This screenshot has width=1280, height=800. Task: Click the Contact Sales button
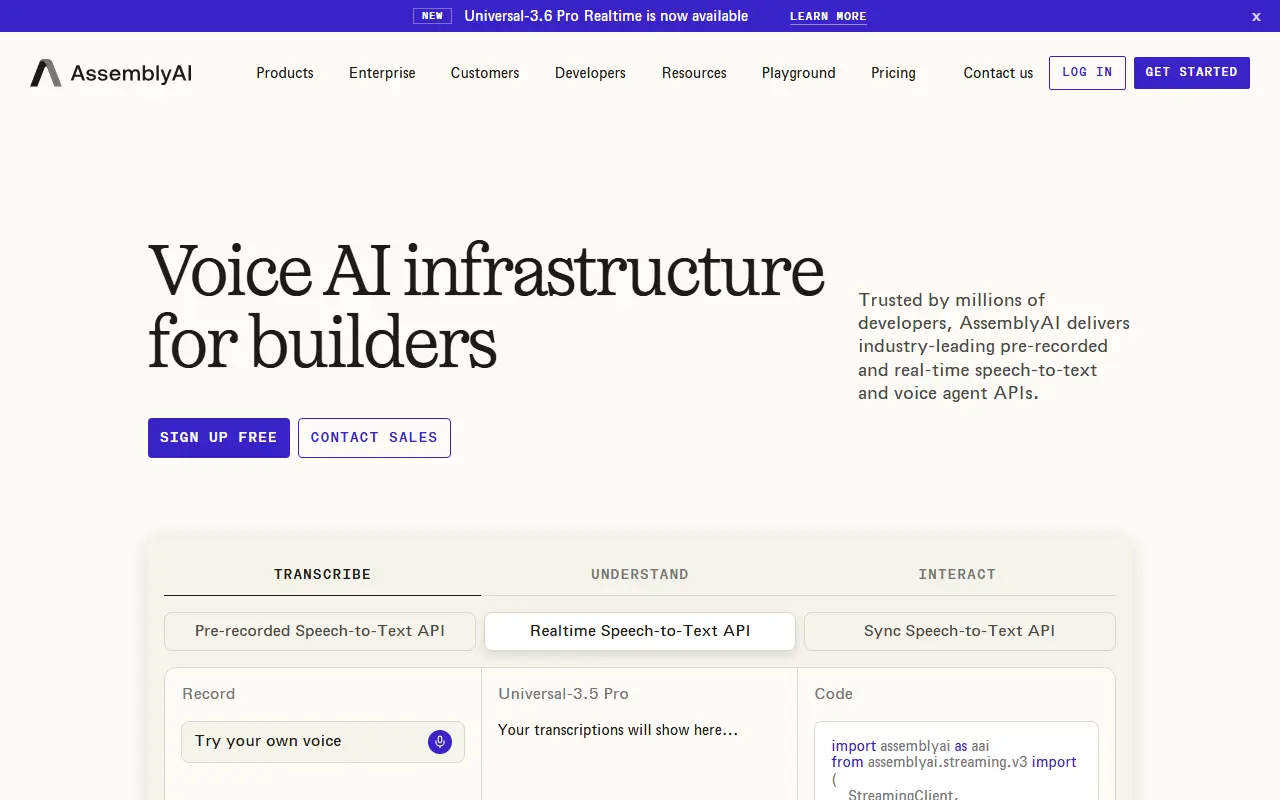point(374,438)
